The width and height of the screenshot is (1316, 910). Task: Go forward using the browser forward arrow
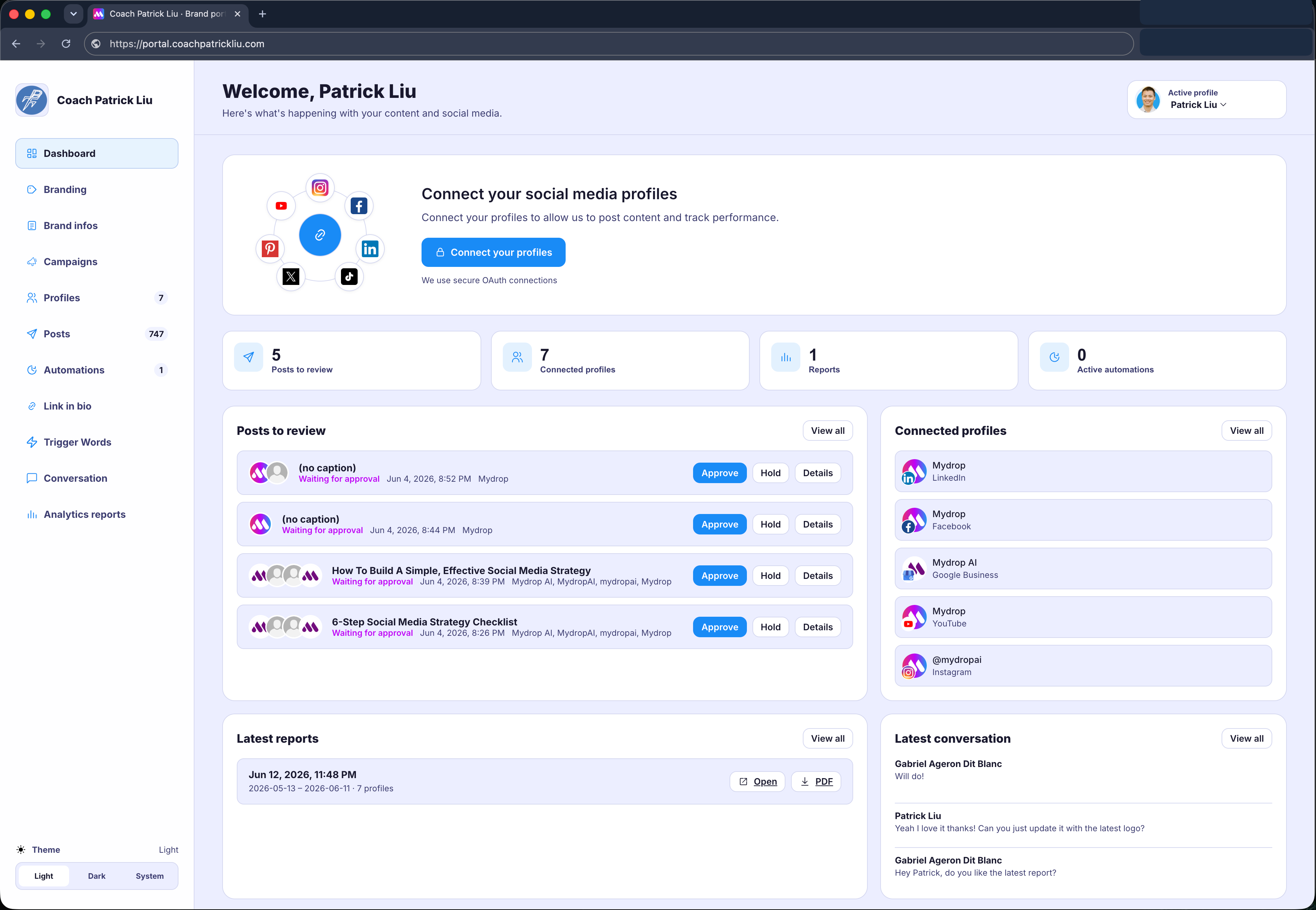[x=41, y=44]
